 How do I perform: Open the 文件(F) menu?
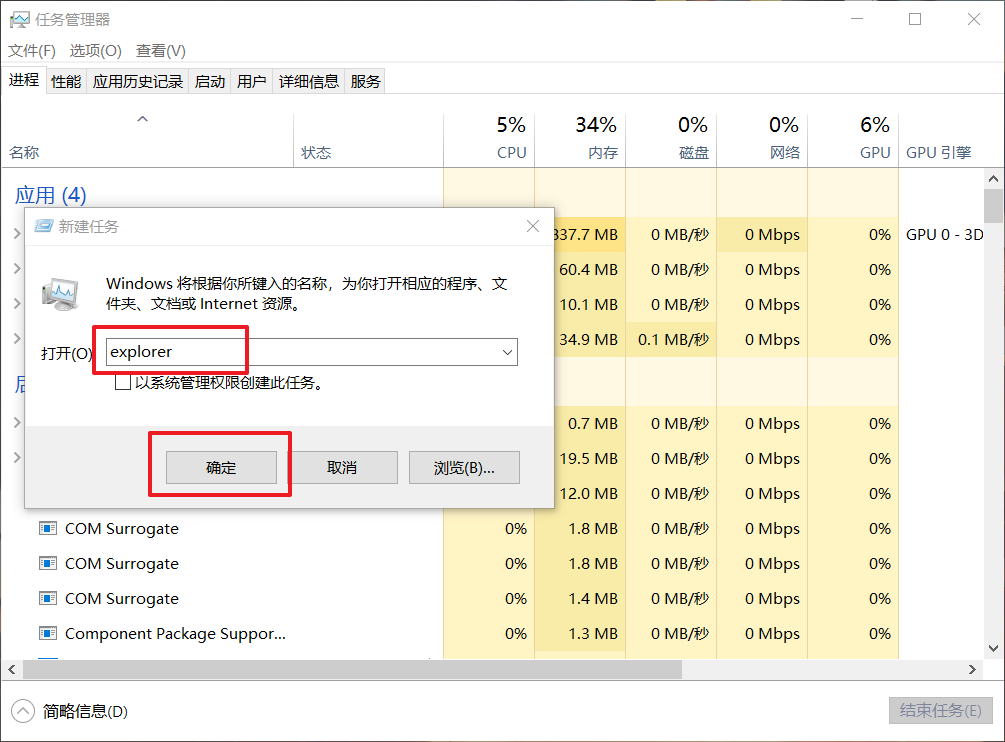(32, 51)
